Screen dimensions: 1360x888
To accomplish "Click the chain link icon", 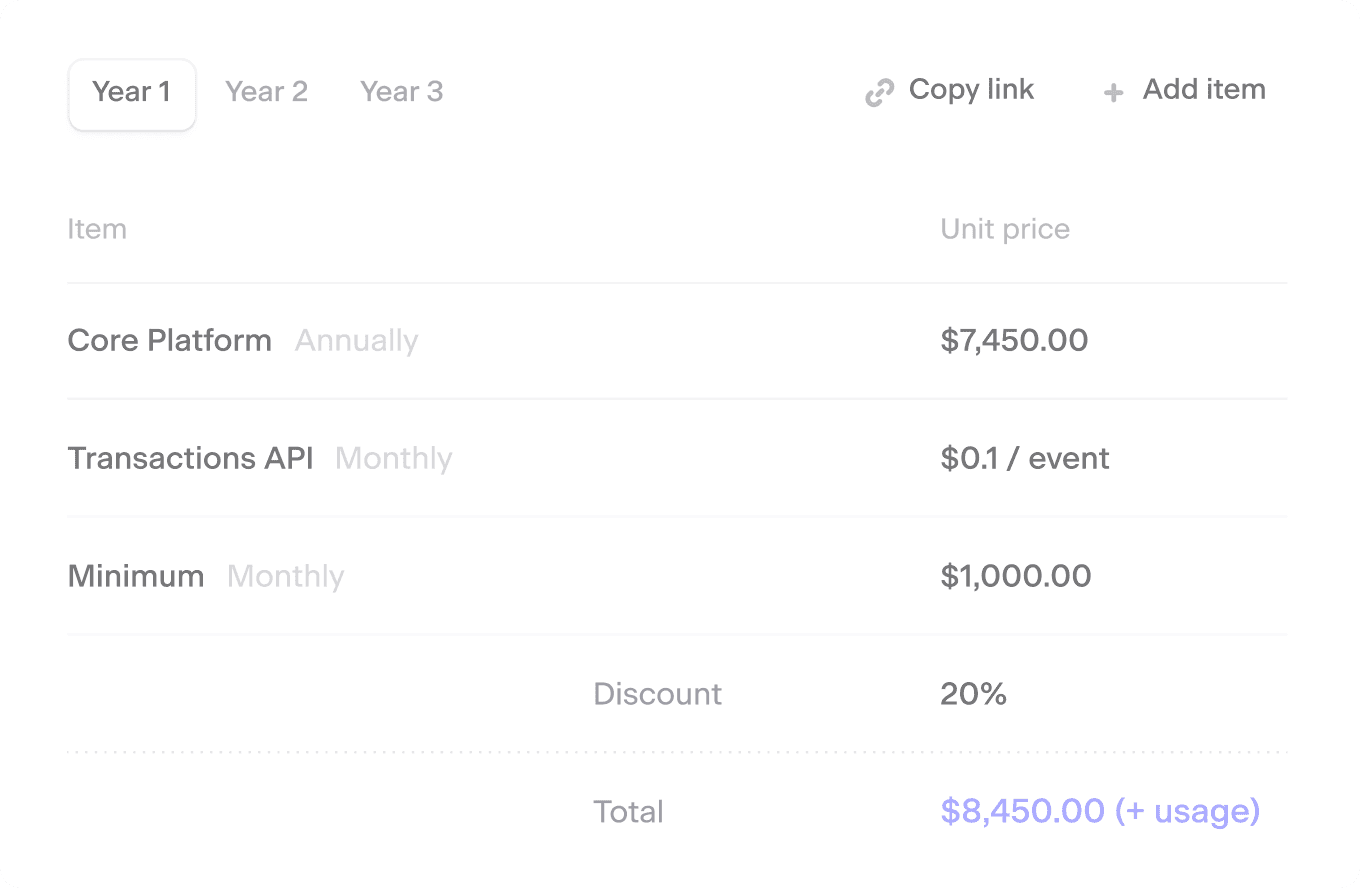I will coord(879,93).
